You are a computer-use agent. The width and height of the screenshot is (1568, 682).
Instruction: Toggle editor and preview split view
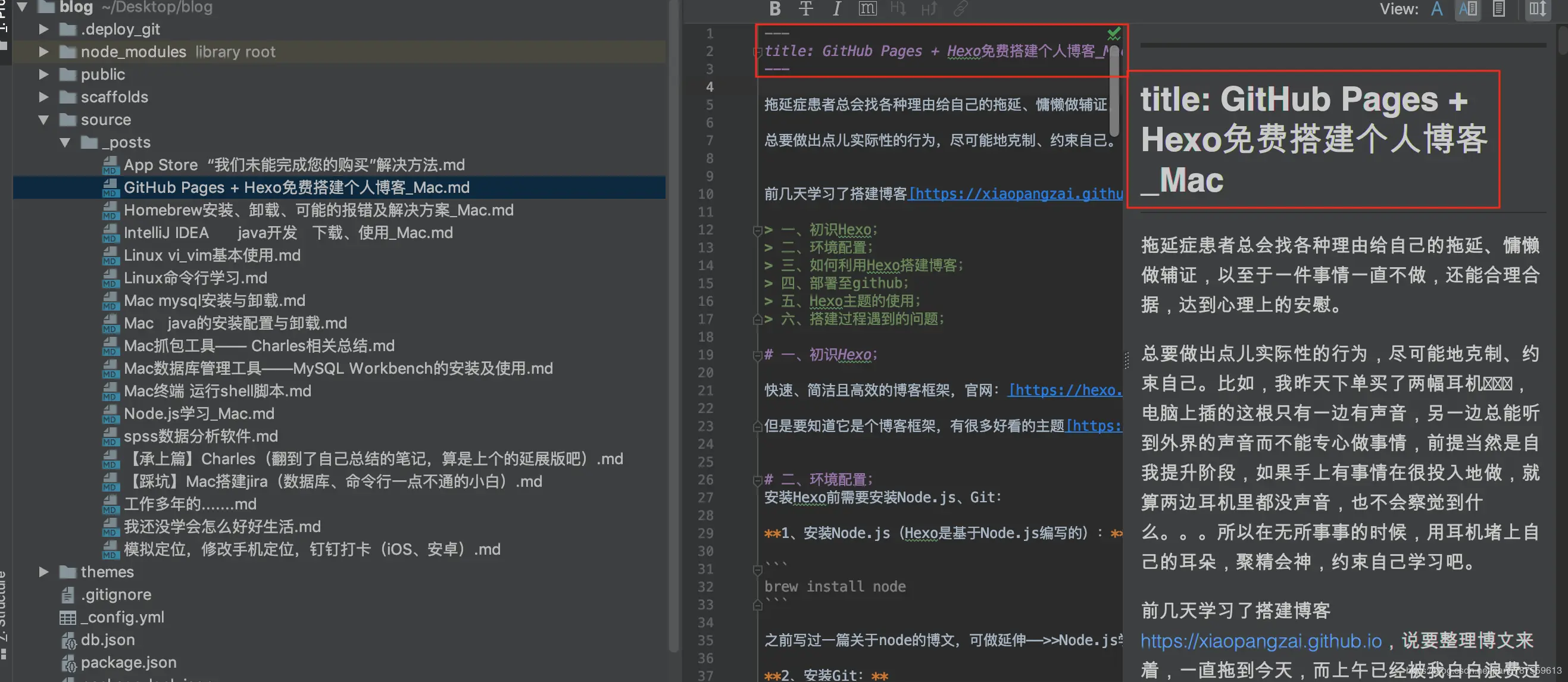coord(1467,8)
